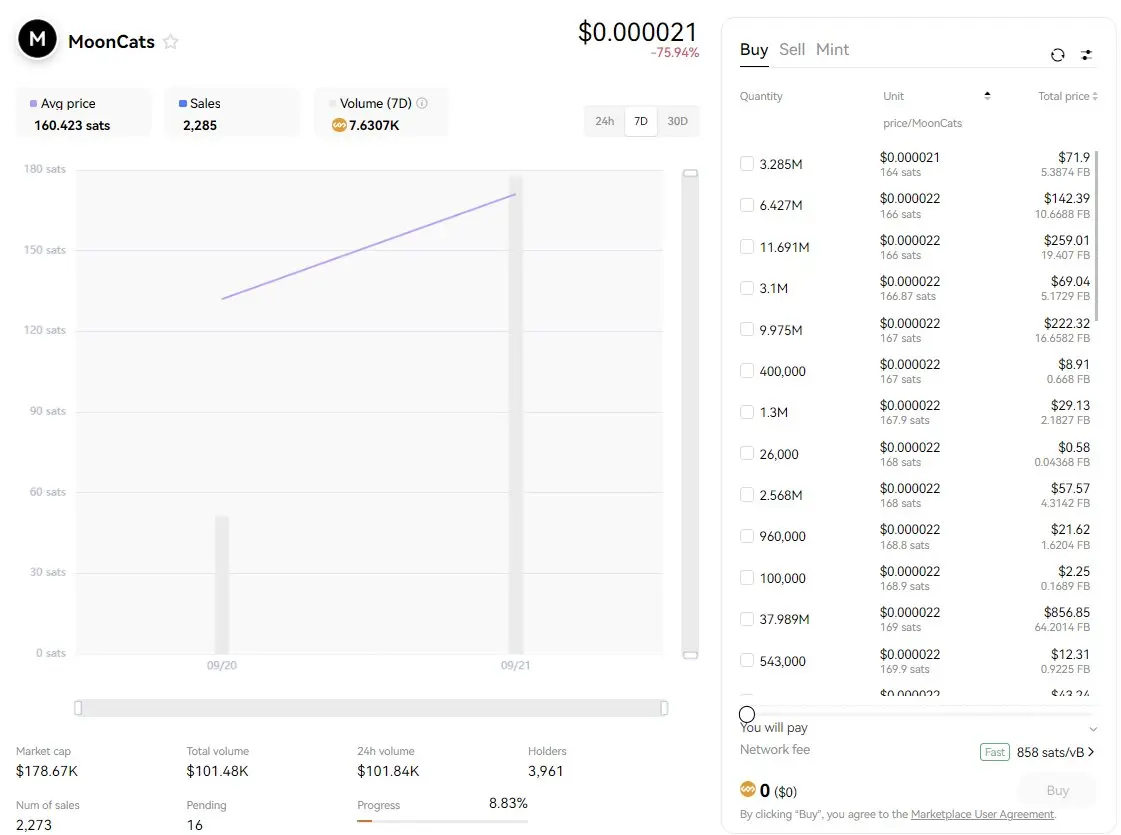
Task: Click the quantity slider handle
Action: click(747, 714)
